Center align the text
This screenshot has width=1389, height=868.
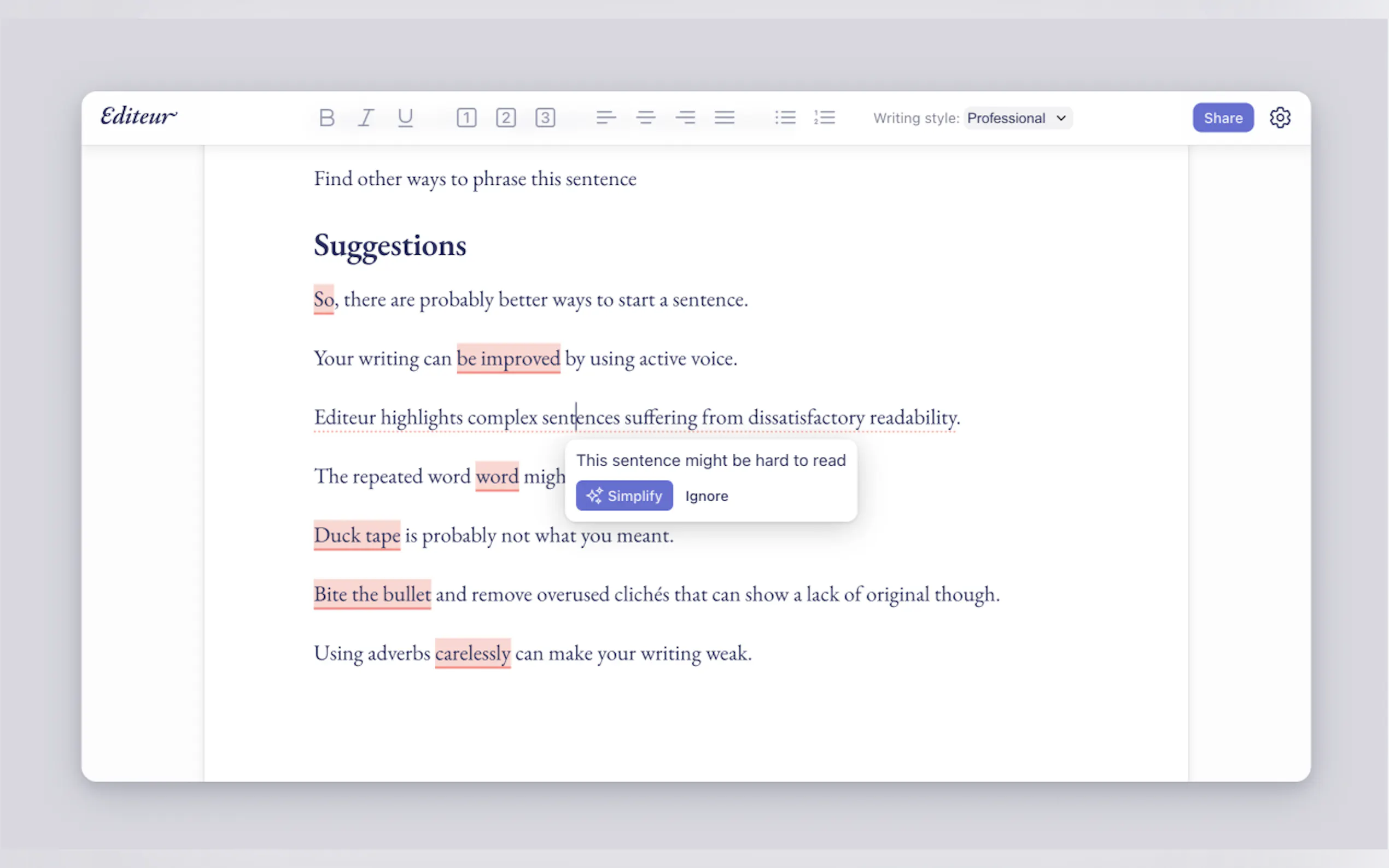(x=645, y=118)
